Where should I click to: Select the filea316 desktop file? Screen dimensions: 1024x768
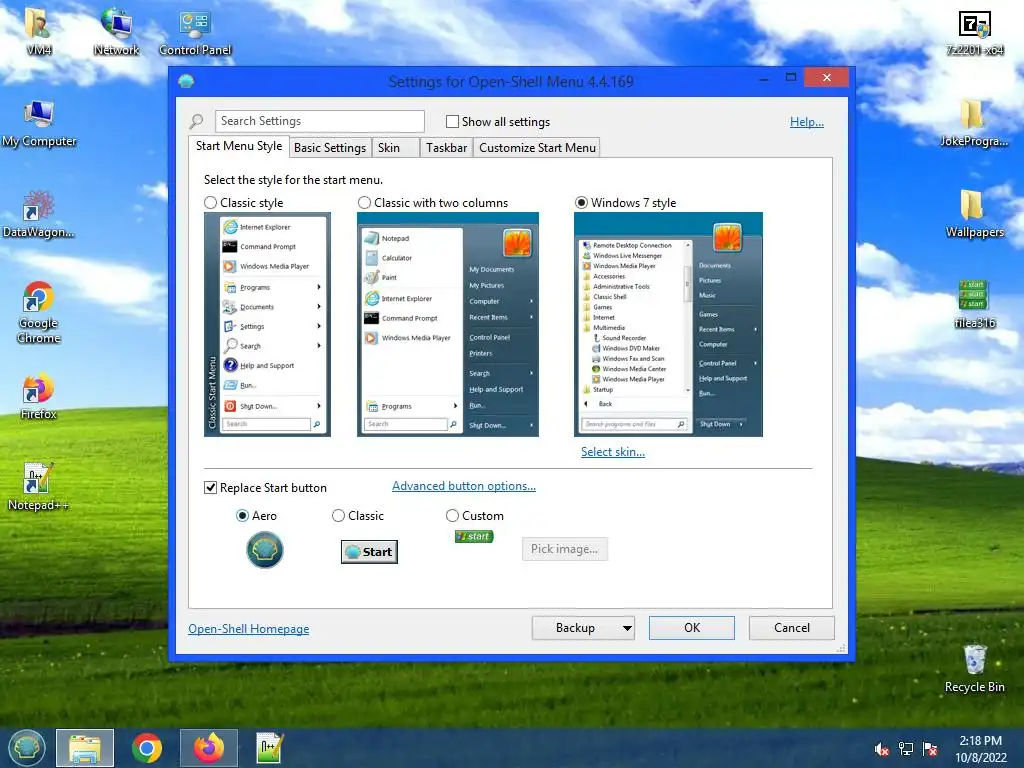pos(974,304)
